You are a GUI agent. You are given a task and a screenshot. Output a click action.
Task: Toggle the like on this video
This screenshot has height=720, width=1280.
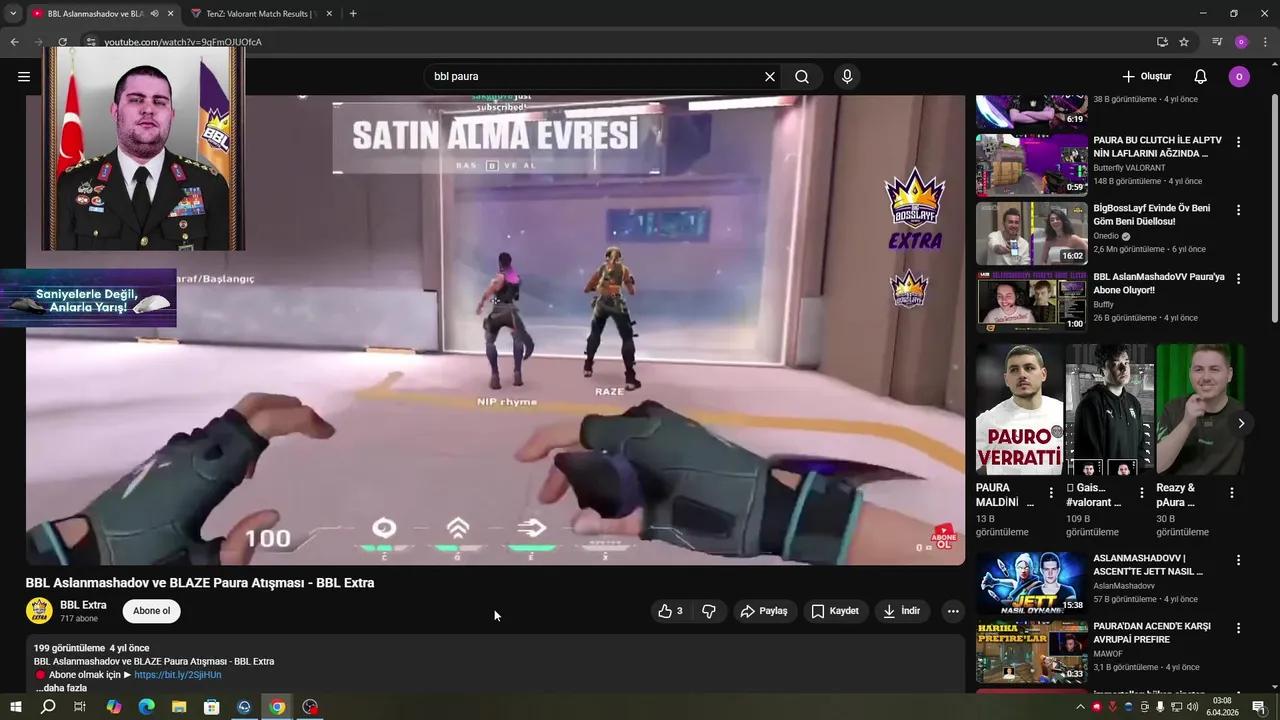[666, 610]
